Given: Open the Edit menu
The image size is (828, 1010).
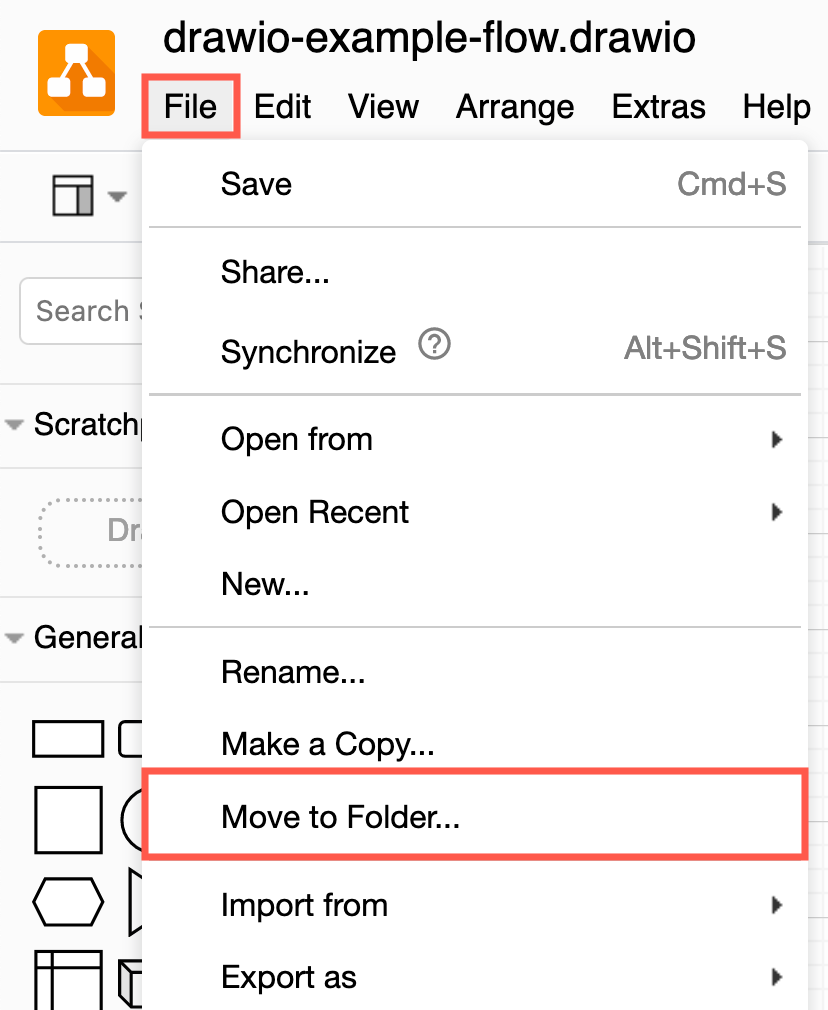Looking at the screenshot, I should tap(282, 106).
